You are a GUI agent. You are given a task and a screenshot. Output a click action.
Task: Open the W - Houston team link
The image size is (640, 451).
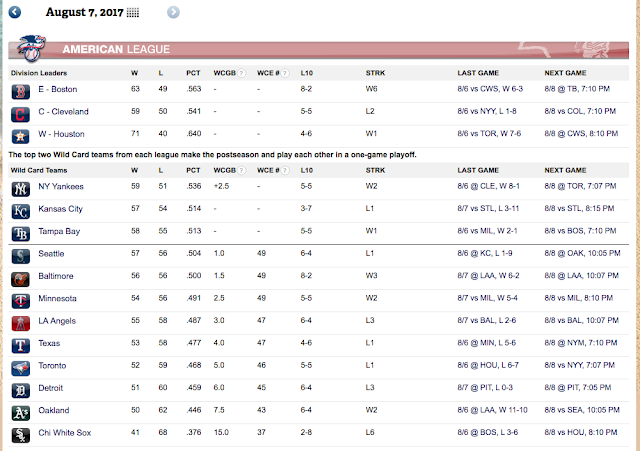coord(61,134)
